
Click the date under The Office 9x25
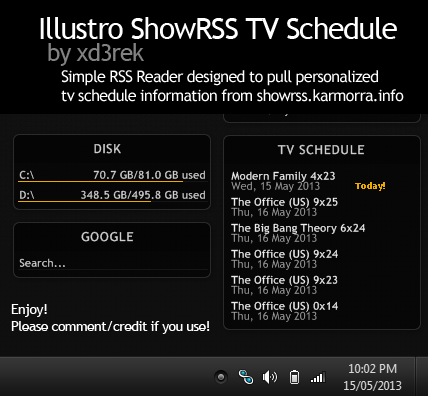pyautogui.click(x=274, y=212)
